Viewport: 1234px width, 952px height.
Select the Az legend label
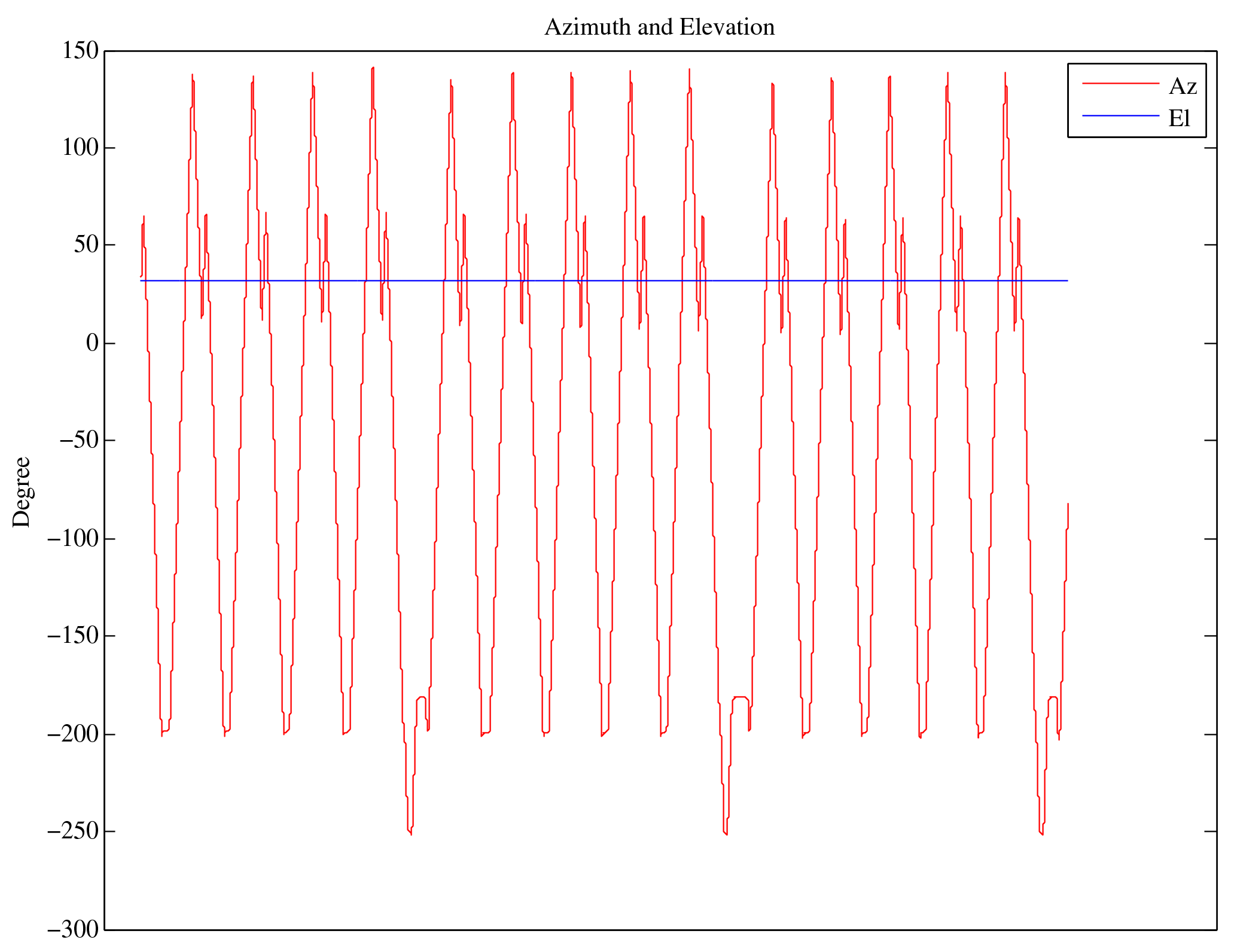click(x=1182, y=87)
